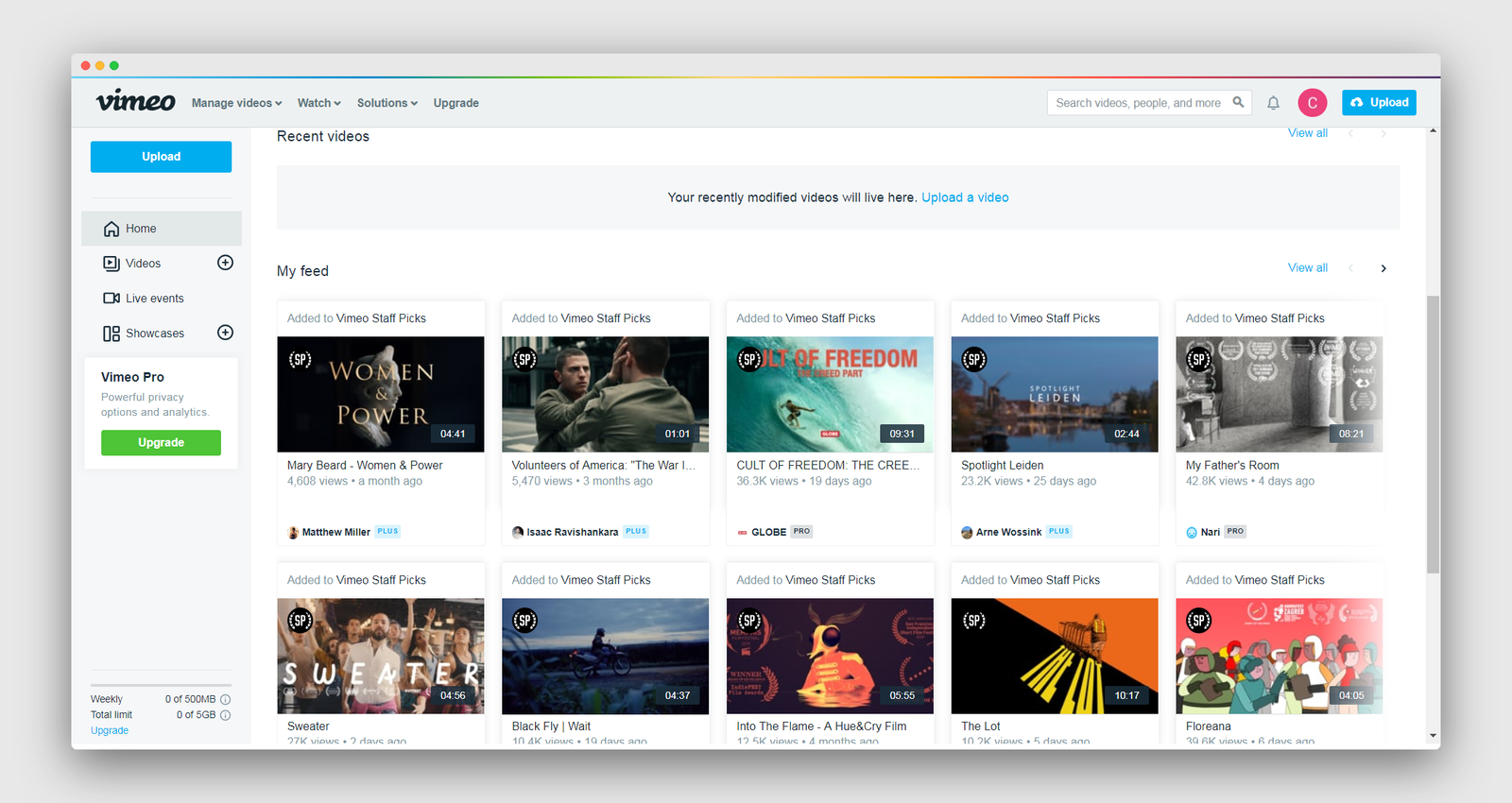Image resolution: width=1512 pixels, height=803 pixels.
Task: Click the GLOBE channel avatar icon
Action: click(743, 533)
